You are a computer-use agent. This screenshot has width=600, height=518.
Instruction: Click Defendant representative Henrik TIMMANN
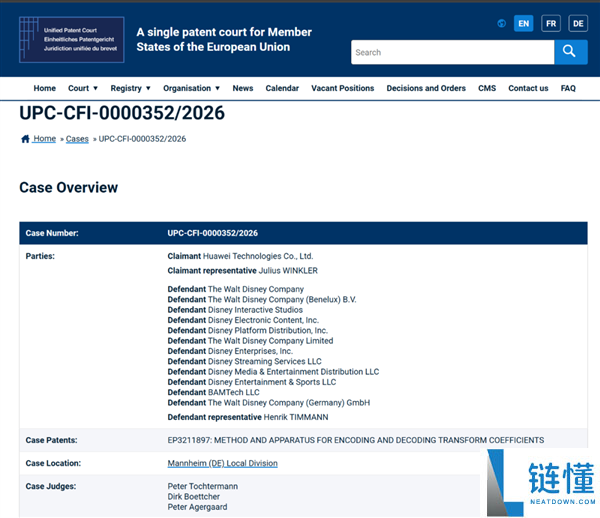[248, 417]
